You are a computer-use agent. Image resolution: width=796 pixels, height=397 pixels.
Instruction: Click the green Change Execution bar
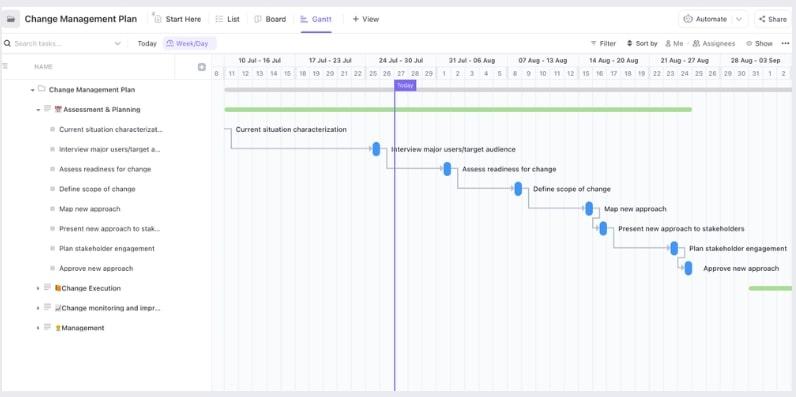coord(770,288)
